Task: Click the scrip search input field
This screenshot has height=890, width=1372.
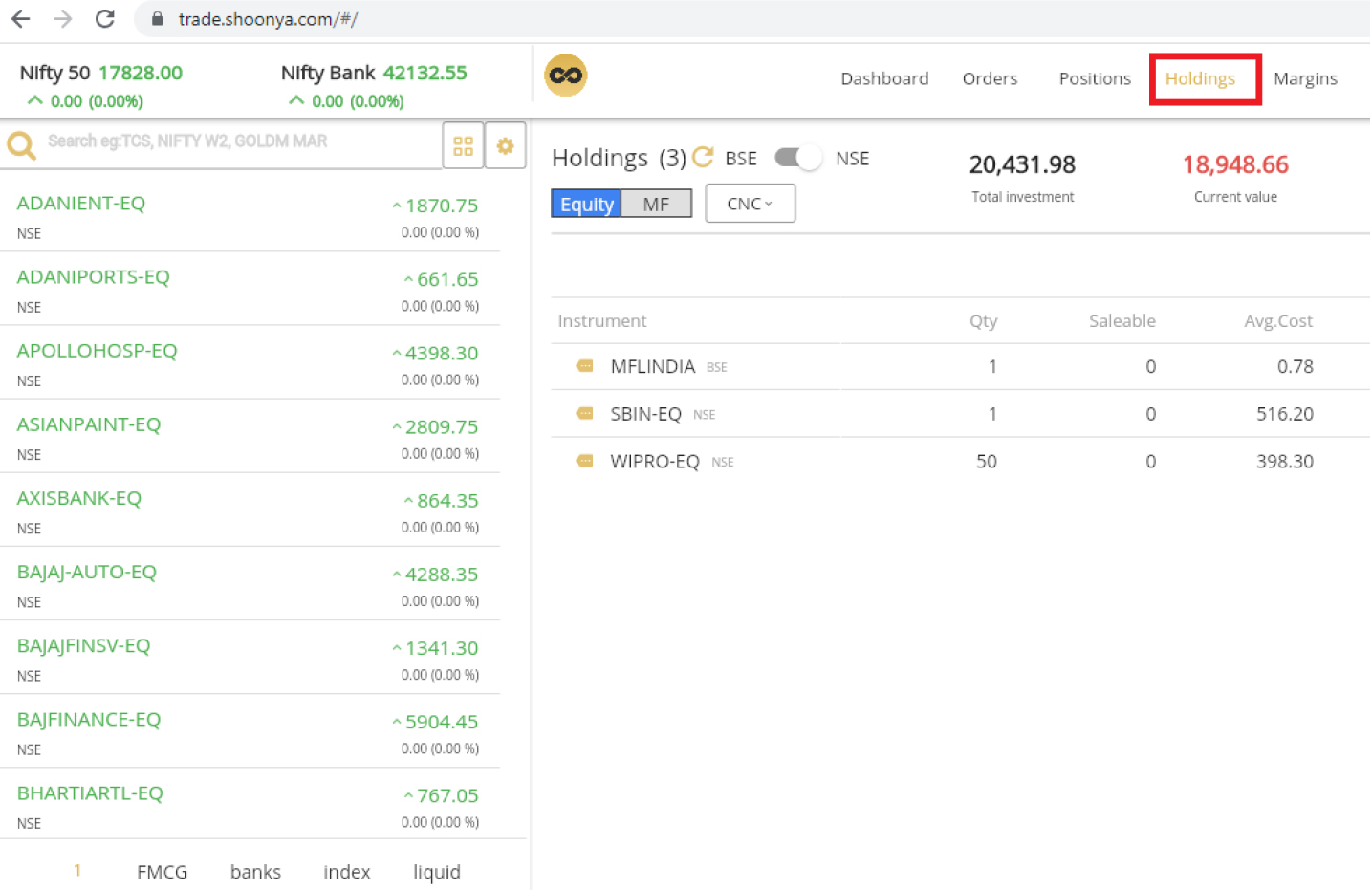Action: coord(239,141)
